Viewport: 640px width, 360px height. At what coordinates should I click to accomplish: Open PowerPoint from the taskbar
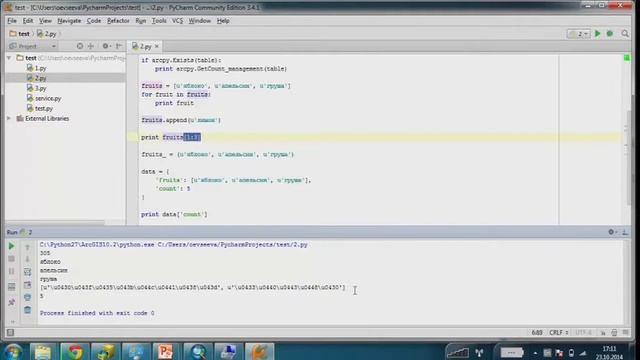165,352
